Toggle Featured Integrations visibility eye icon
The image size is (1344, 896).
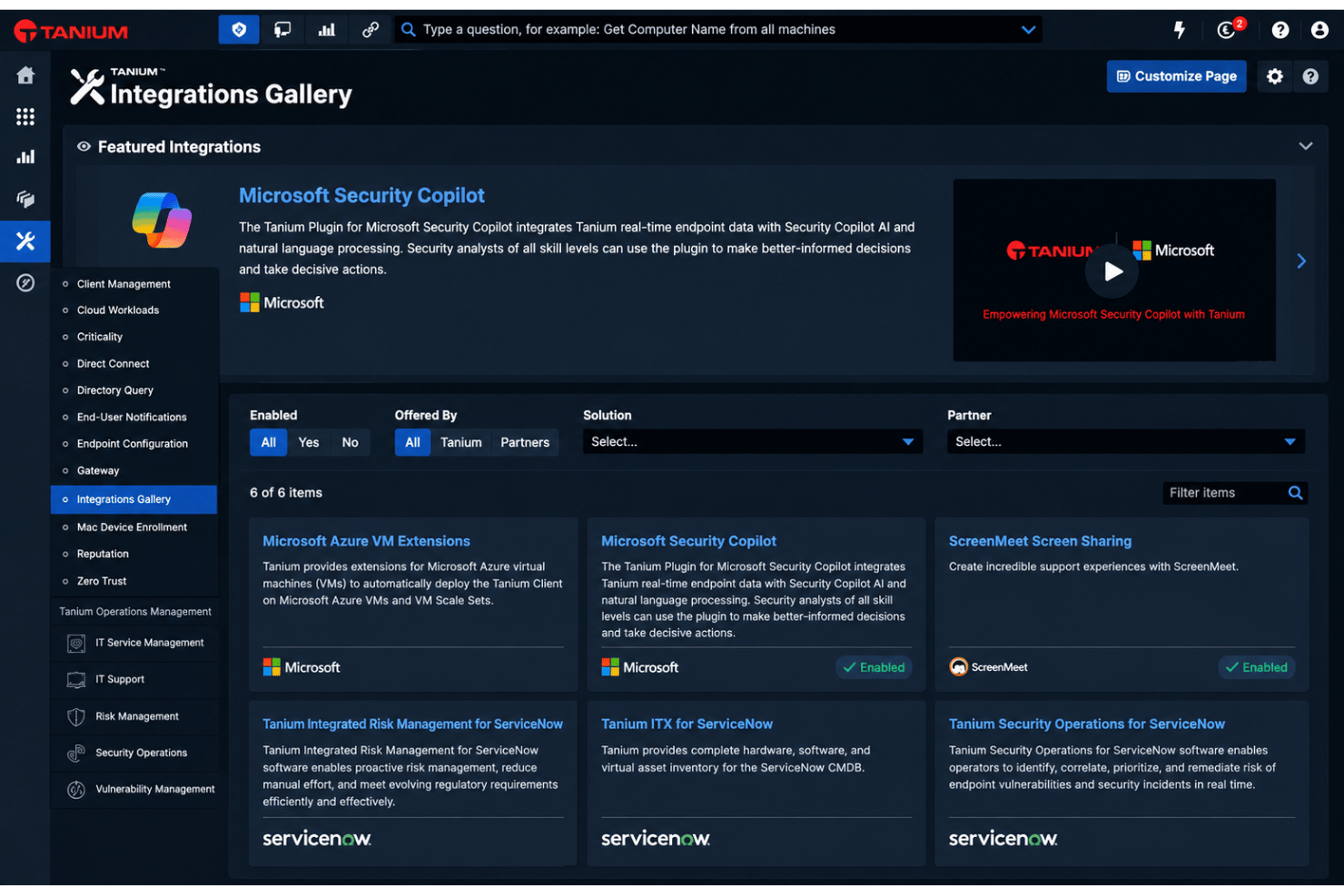click(x=84, y=147)
